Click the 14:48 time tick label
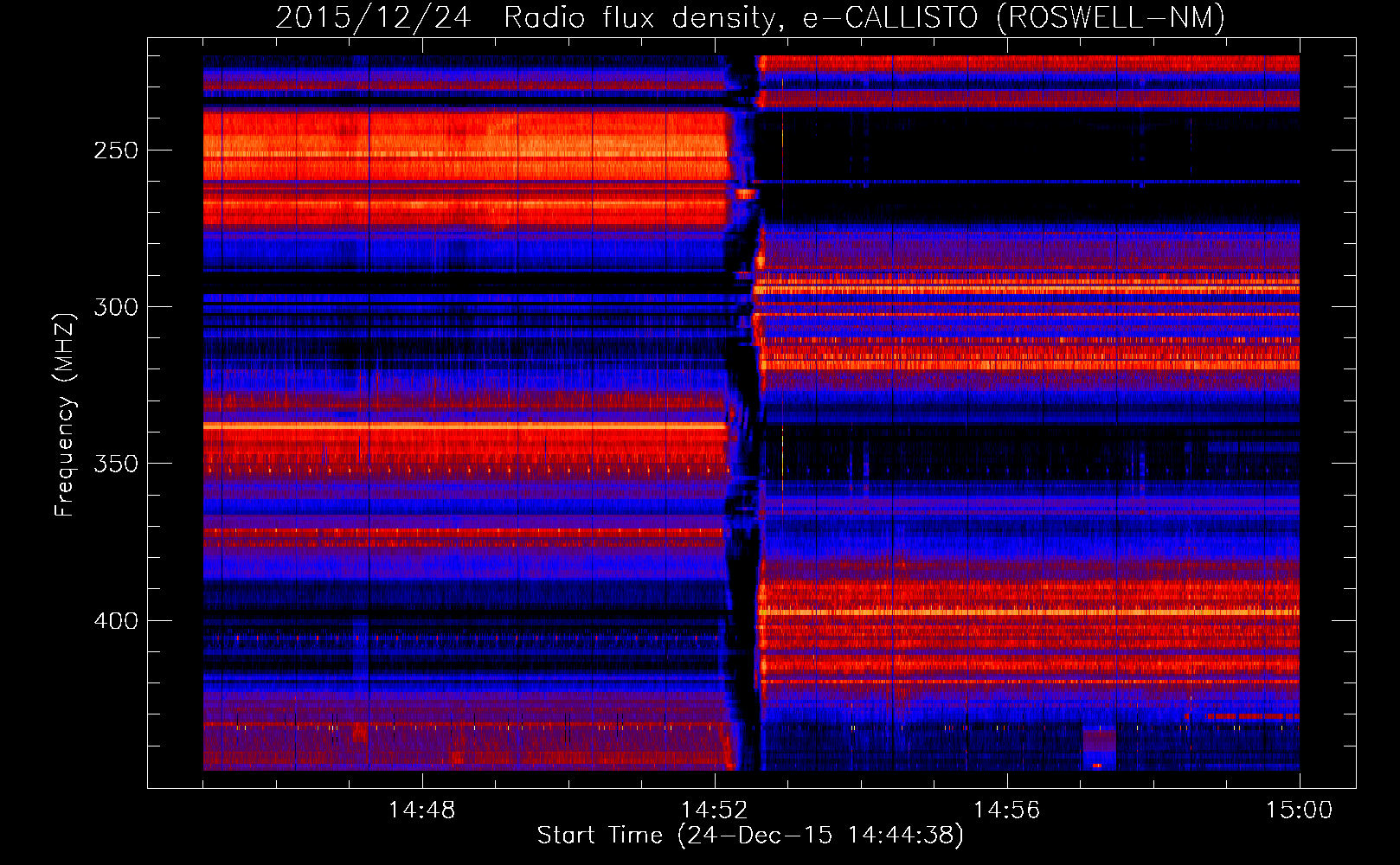The width and height of the screenshot is (1400, 865). click(x=421, y=811)
